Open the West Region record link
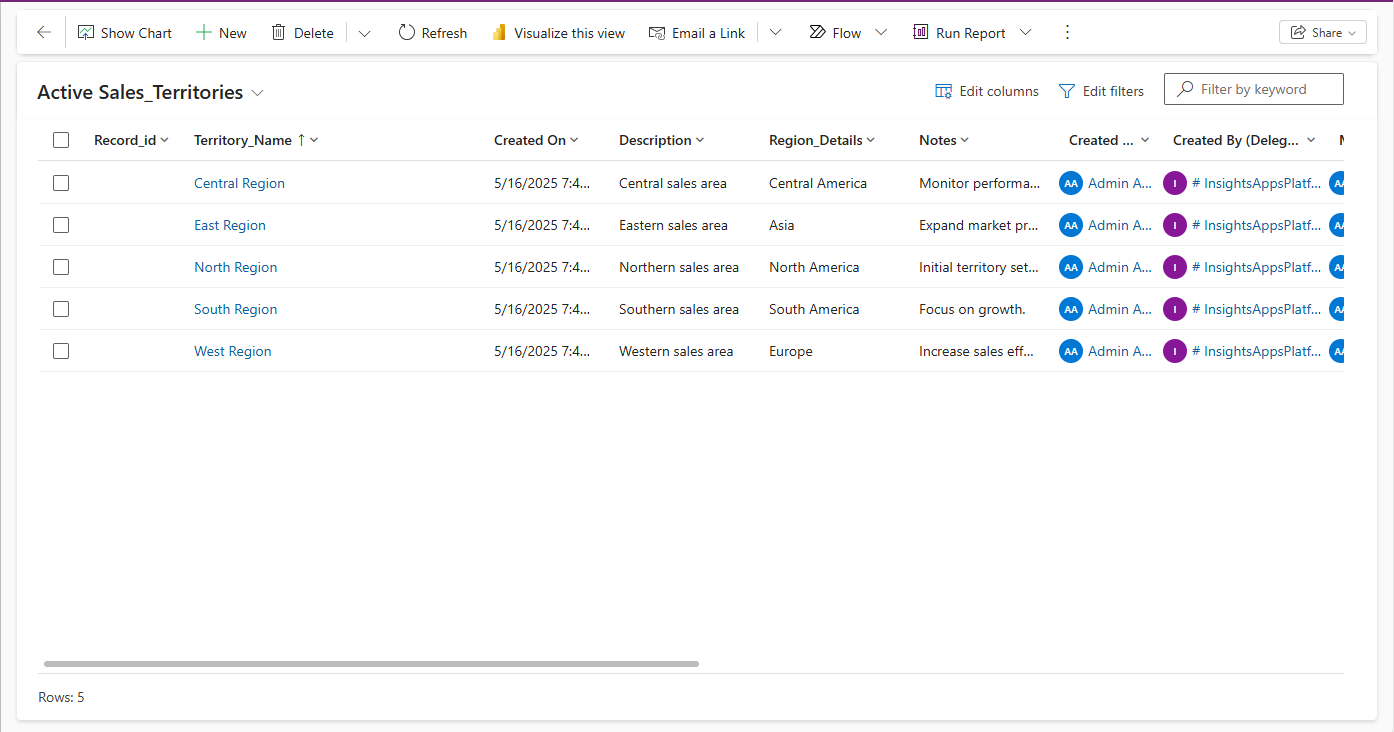The image size is (1394, 732). coord(233,351)
